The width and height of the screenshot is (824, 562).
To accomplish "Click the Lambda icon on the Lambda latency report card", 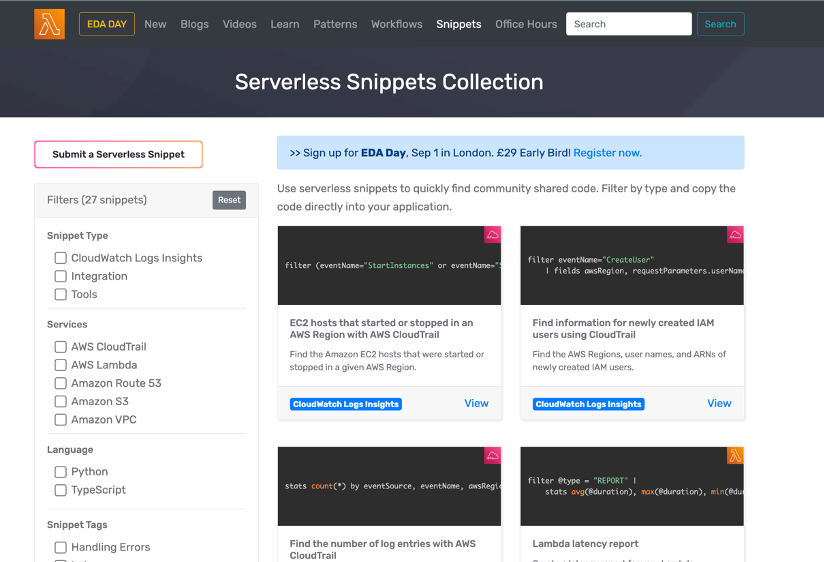I will [x=735, y=455].
